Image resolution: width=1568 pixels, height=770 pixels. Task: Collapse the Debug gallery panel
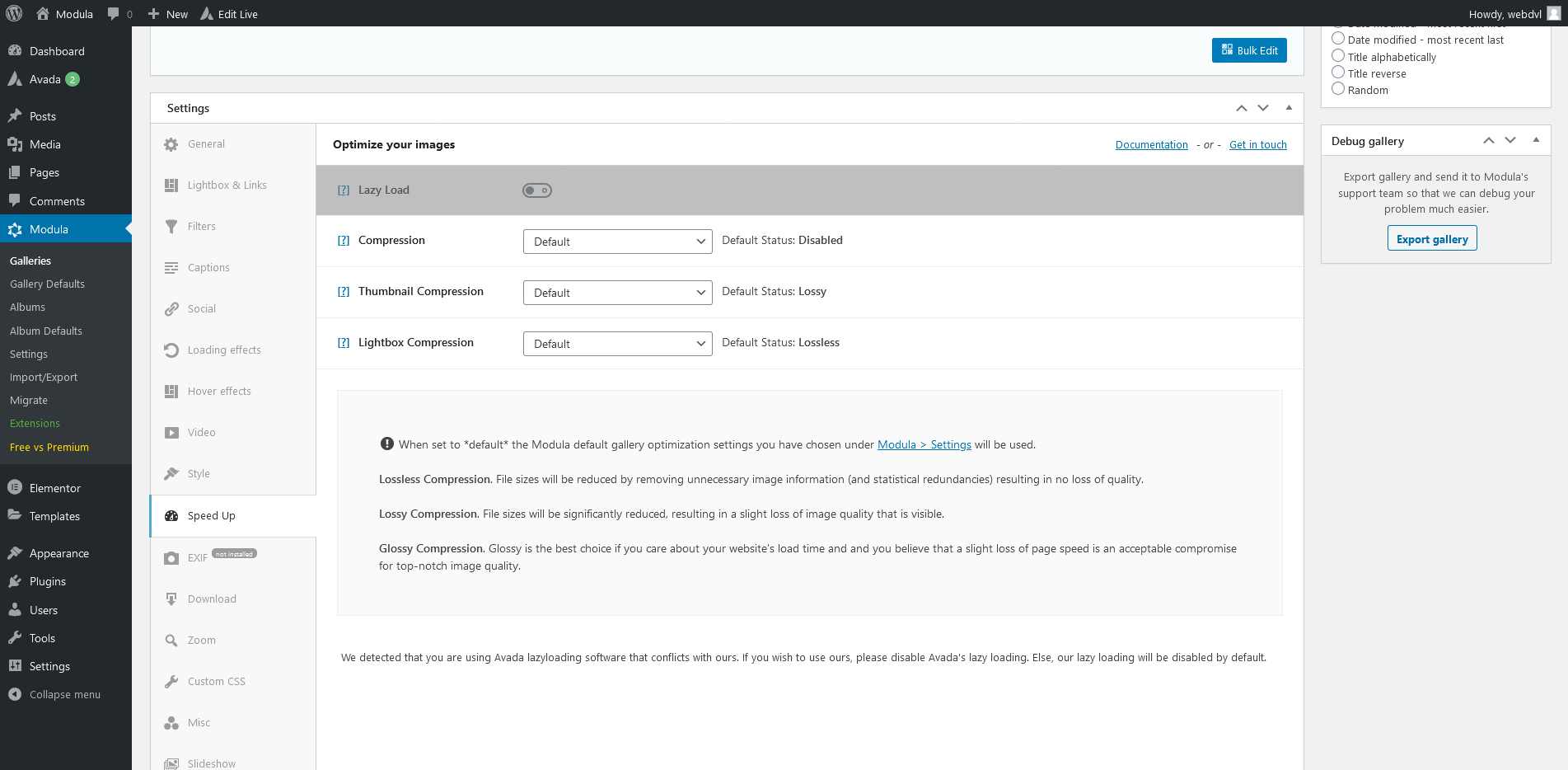click(x=1535, y=139)
